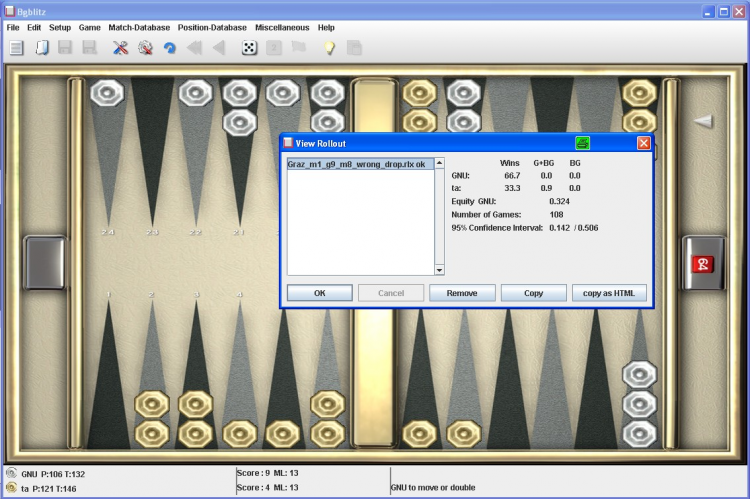Click the new match icon in toolbar

pos(17,47)
